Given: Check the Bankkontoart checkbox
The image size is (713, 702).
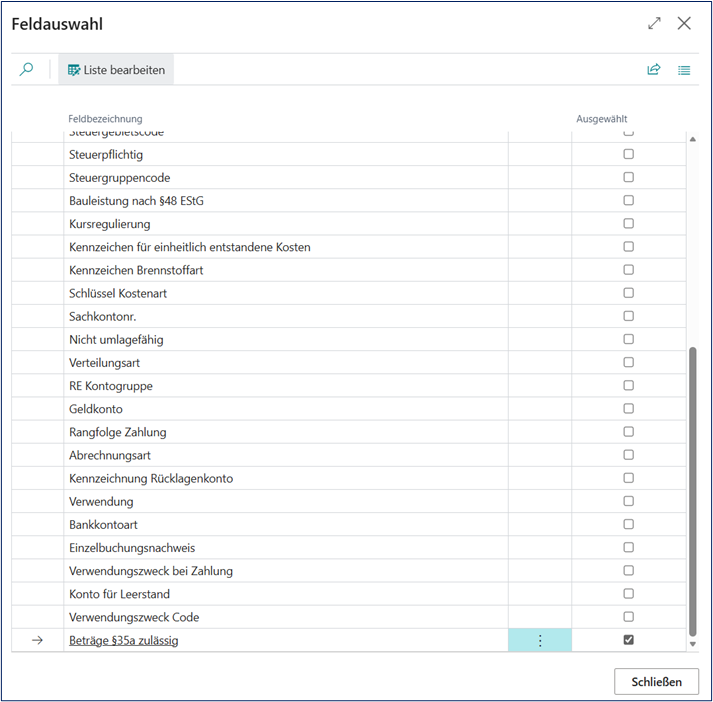Looking at the screenshot, I should tap(629, 524).
